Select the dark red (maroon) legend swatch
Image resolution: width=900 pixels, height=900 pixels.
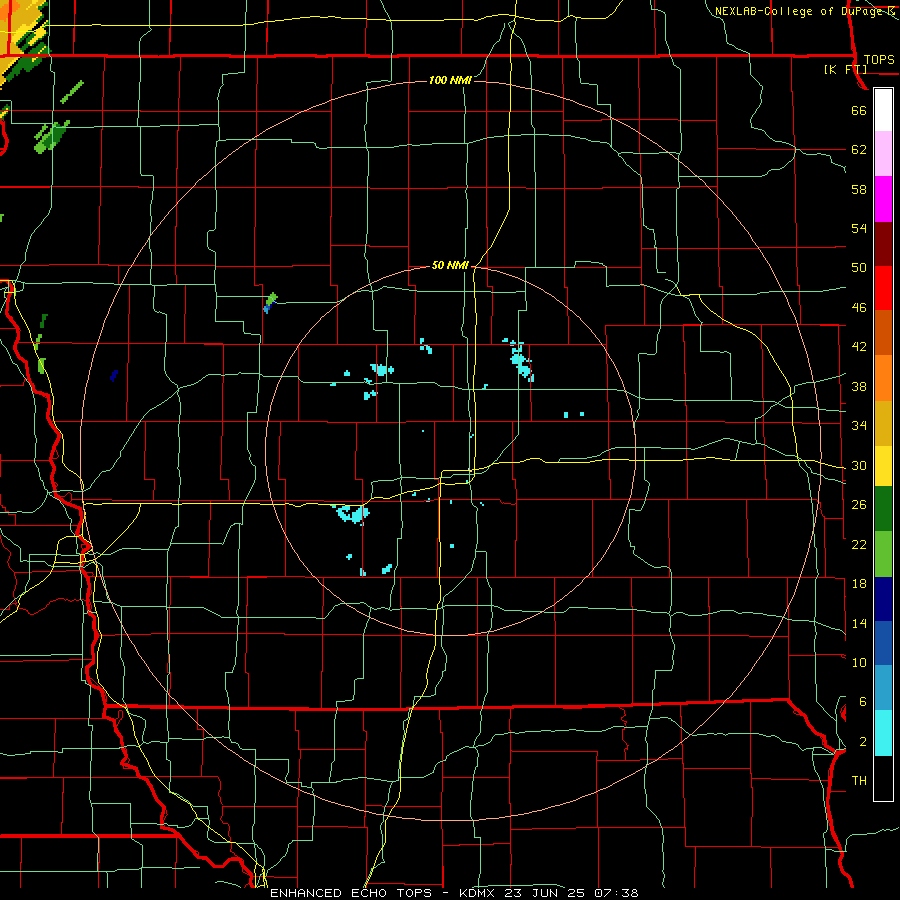(x=883, y=244)
